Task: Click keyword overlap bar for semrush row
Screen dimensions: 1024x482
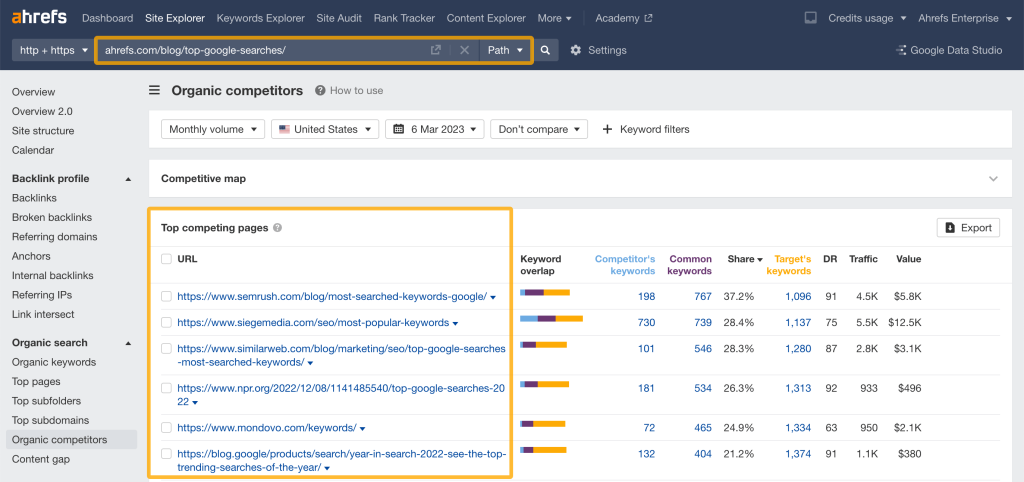Action: point(545,293)
